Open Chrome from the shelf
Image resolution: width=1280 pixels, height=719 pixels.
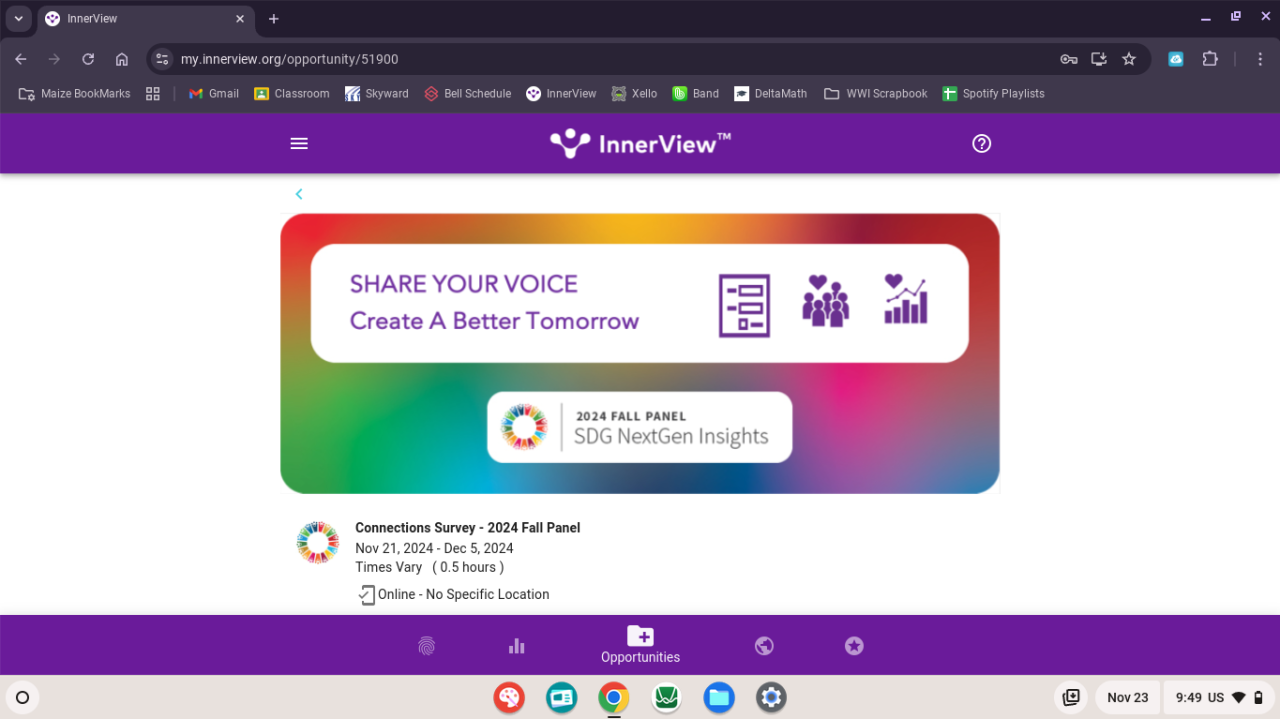coord(614,697)
